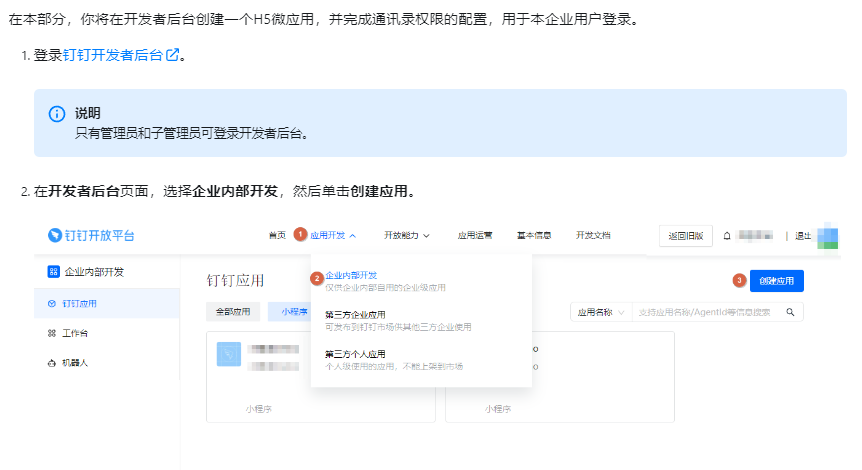
Task: Click the 小程序 label in second app card
Action: coord(498,409)
